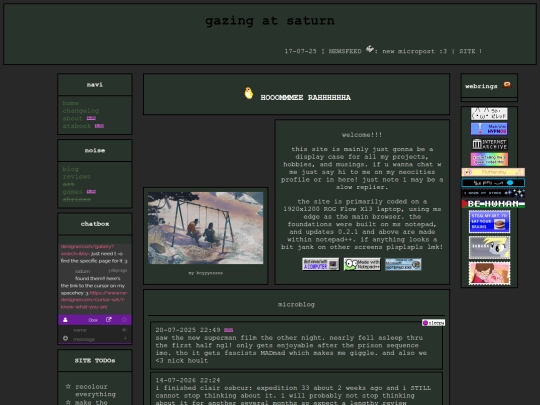
Task: Click the chatbox refresh circle icon
Action: click(x=124, y=320)
